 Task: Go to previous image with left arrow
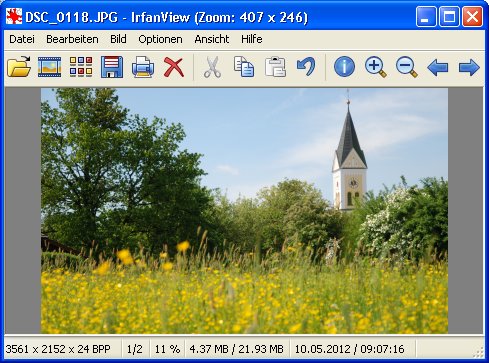(x=438, y=67)
